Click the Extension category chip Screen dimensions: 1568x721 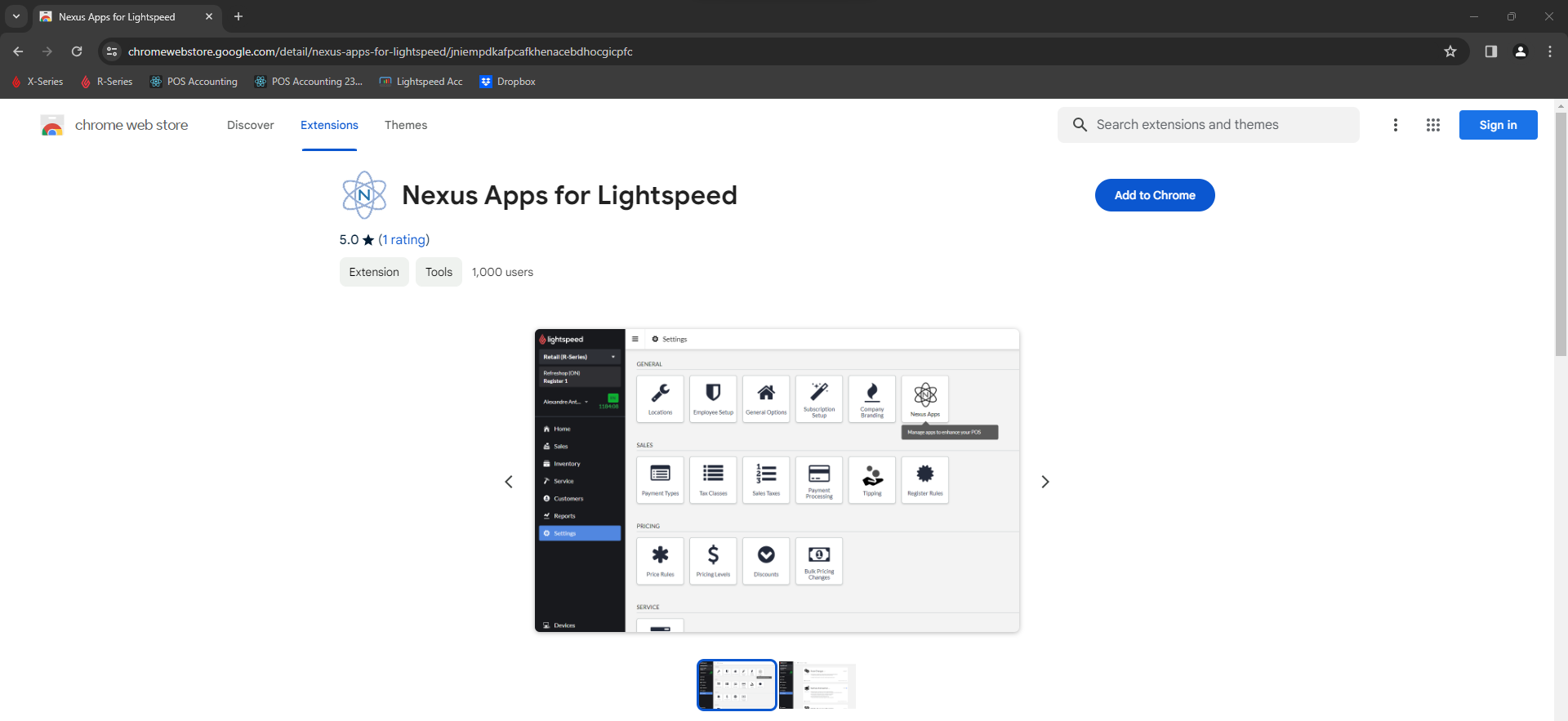[x=374, y=272]
